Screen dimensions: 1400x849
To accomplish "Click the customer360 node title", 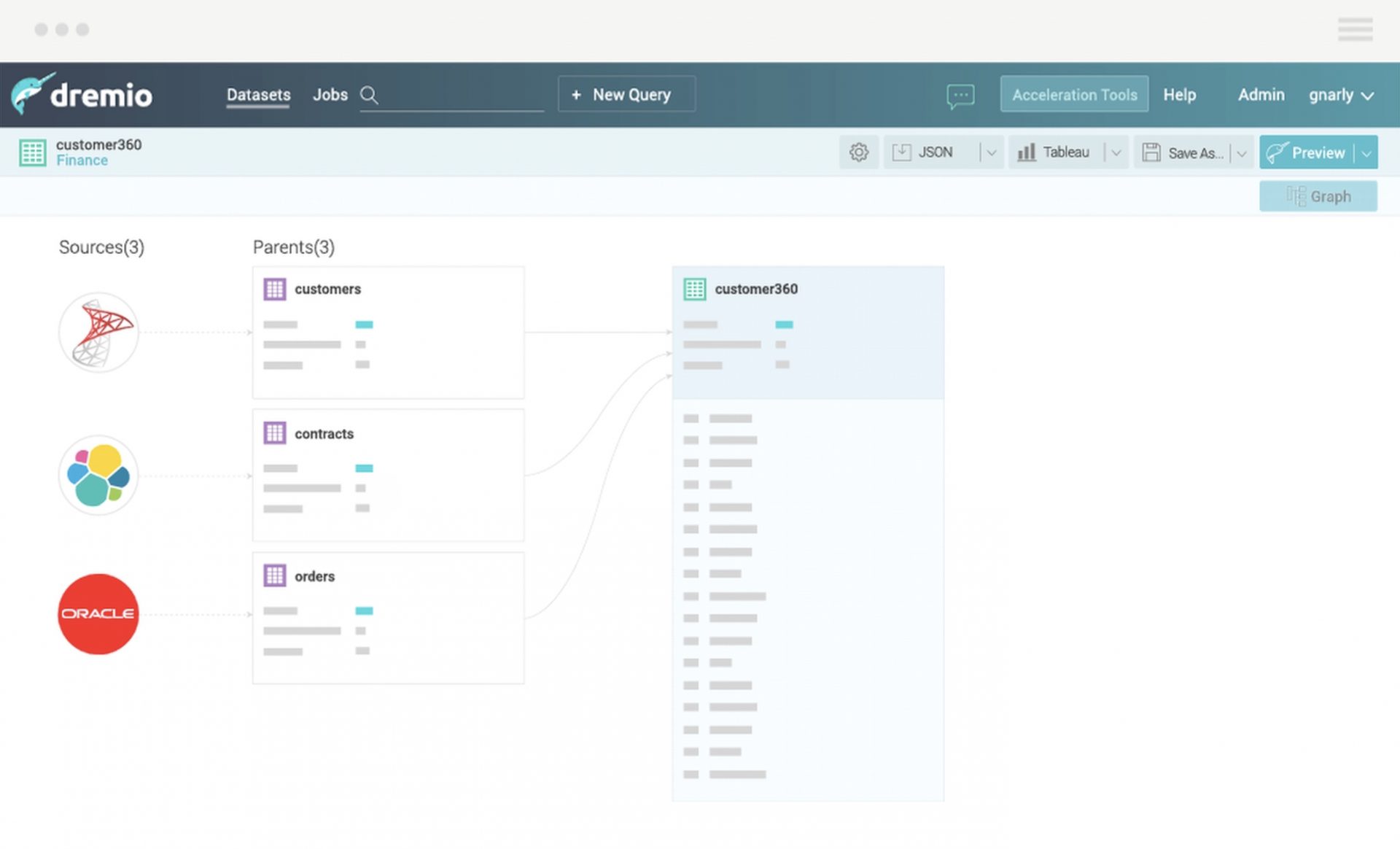I will click(x=756, y=290).
